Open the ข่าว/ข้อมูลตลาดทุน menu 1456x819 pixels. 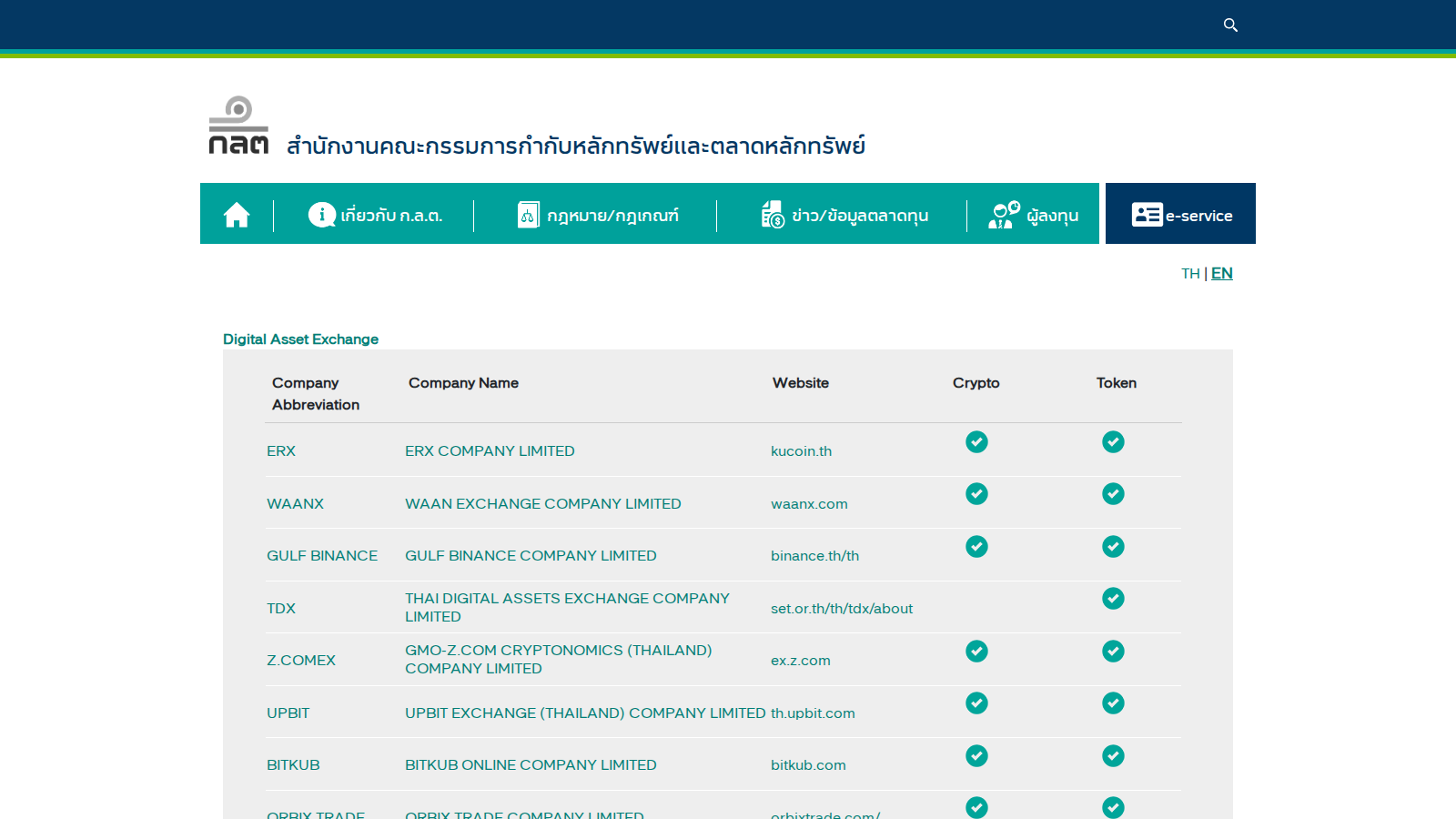click(860, 216)
